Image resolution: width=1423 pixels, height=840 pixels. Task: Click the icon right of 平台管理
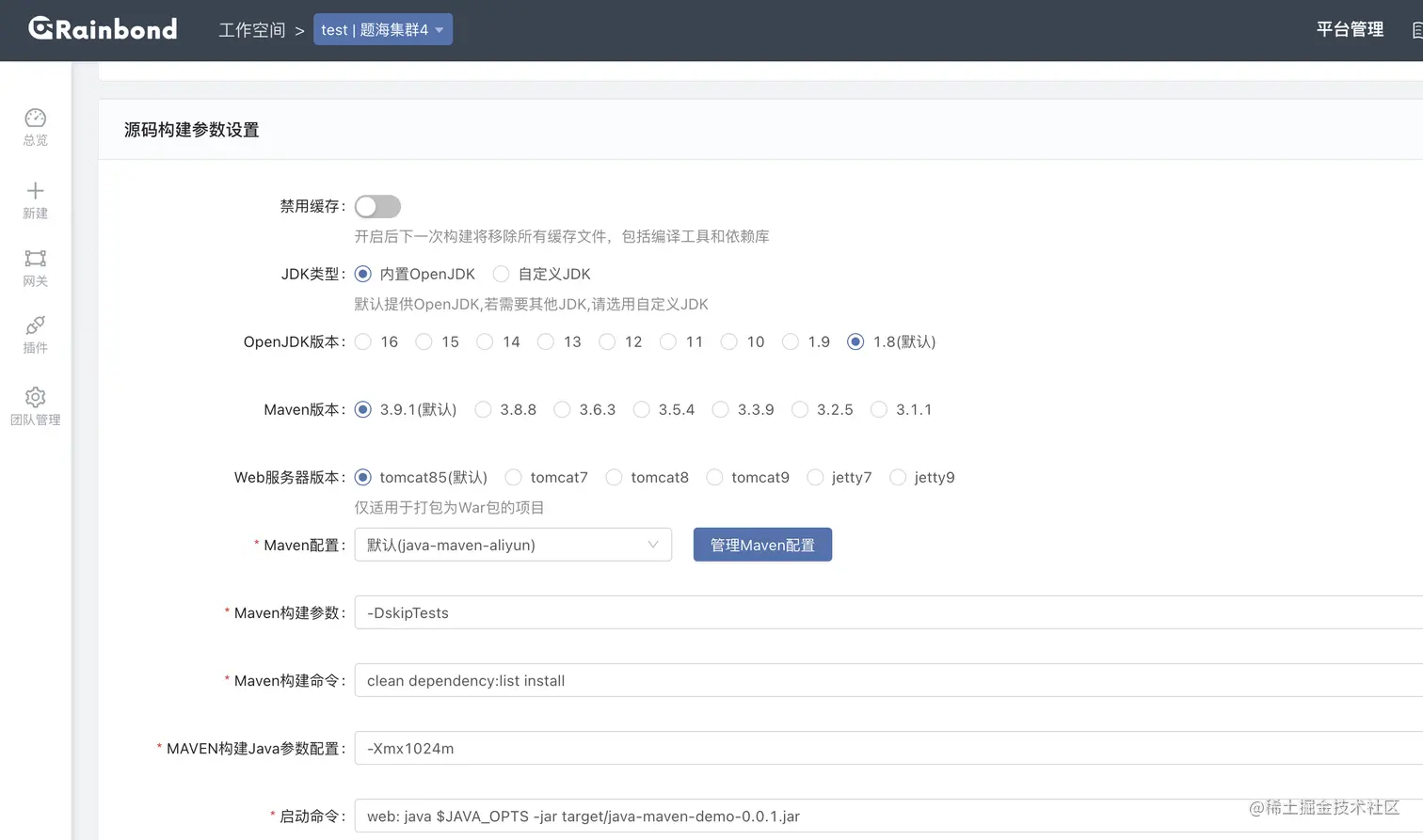pos(1416,30)
